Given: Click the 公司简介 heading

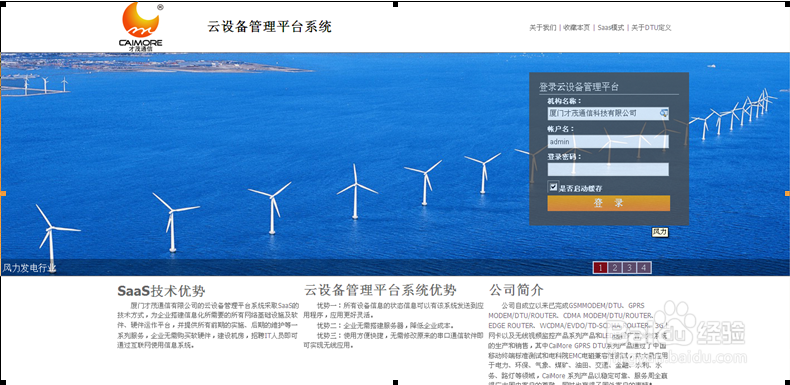Looking at the screenshot, I should tap(516, 290).
